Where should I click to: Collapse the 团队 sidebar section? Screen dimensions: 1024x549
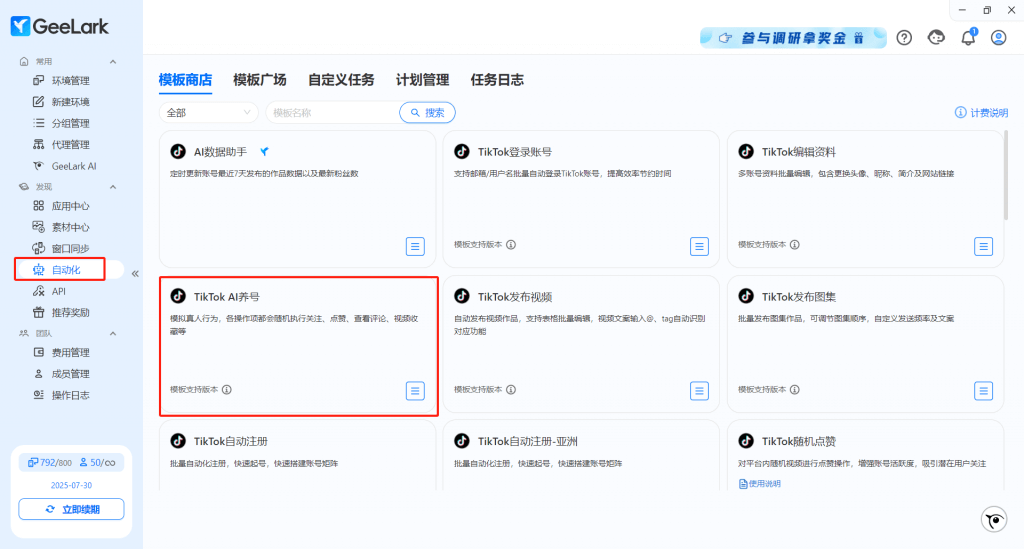point(113,333)
